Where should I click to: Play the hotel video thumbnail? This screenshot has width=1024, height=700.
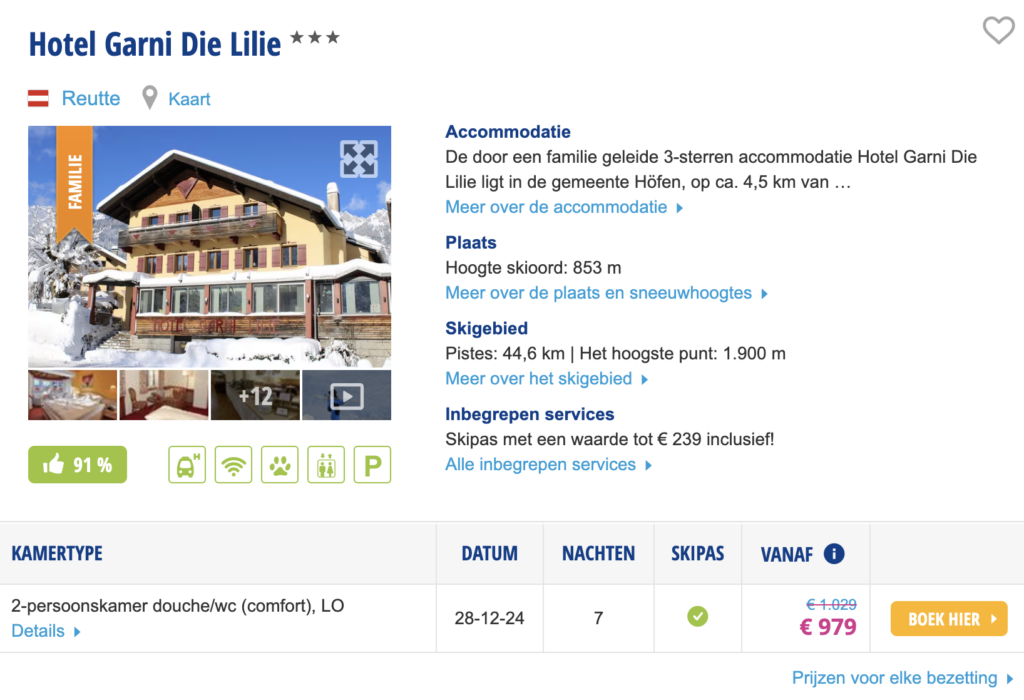[346, 396]
